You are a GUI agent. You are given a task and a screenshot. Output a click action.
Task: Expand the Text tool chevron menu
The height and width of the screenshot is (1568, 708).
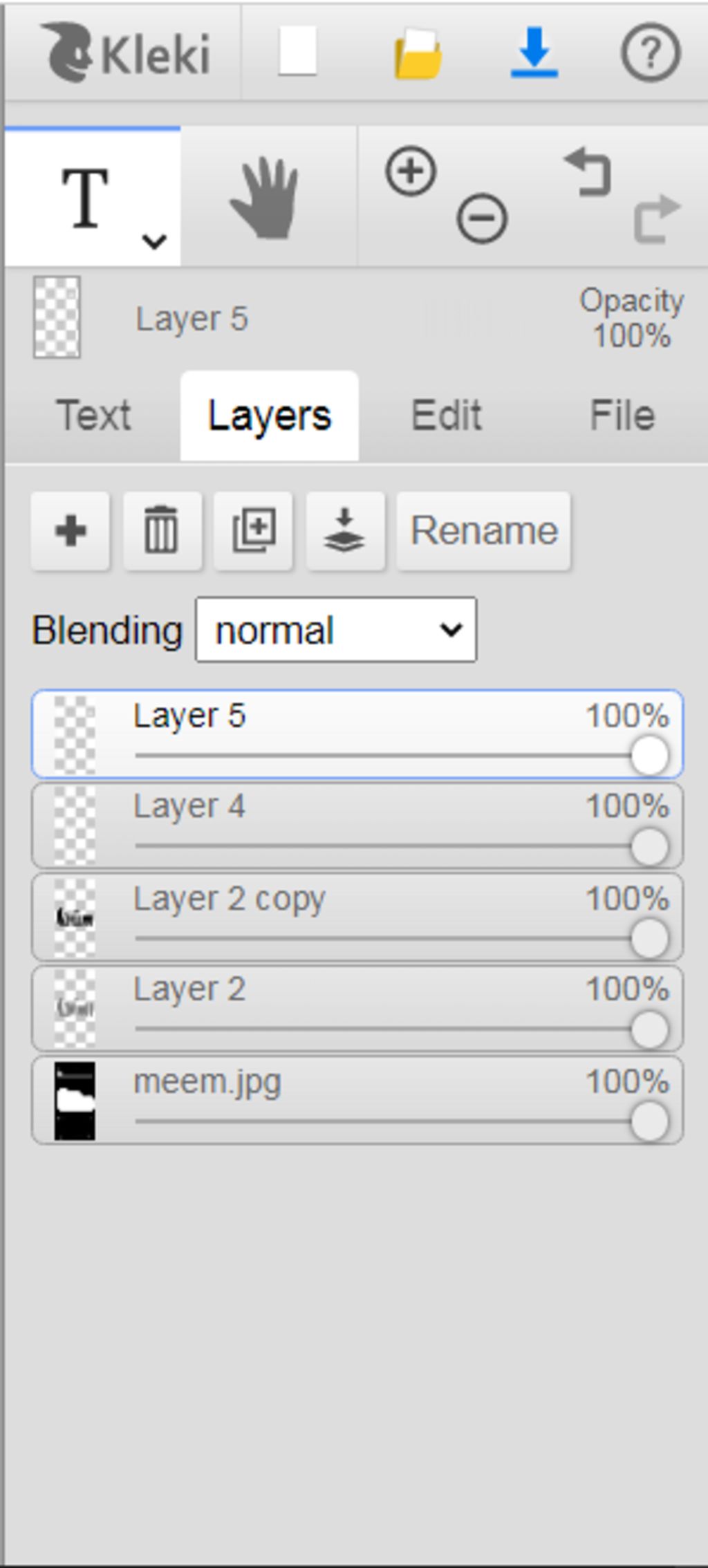[x=153, y=241]
